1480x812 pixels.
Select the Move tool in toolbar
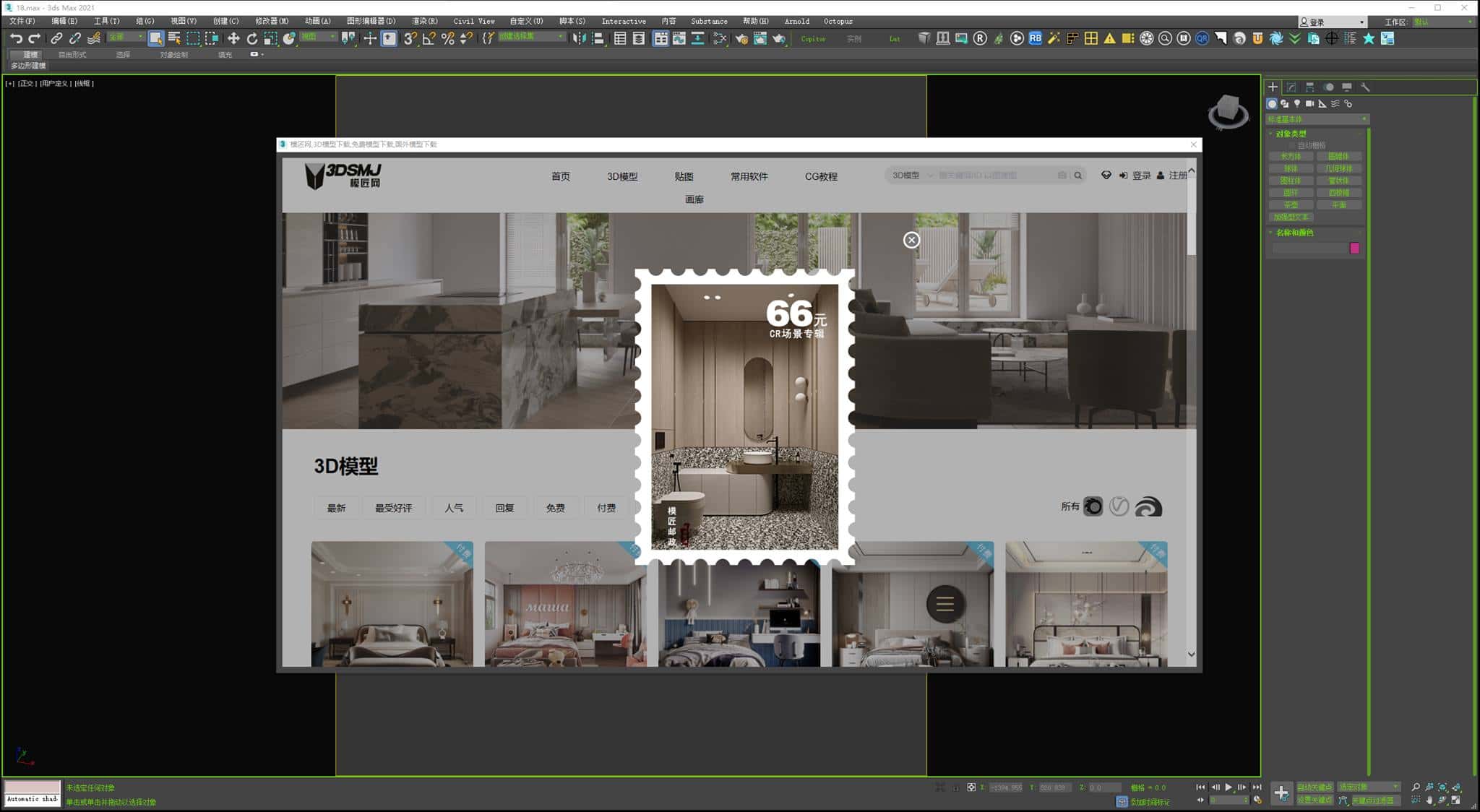[x=233, y=38]
